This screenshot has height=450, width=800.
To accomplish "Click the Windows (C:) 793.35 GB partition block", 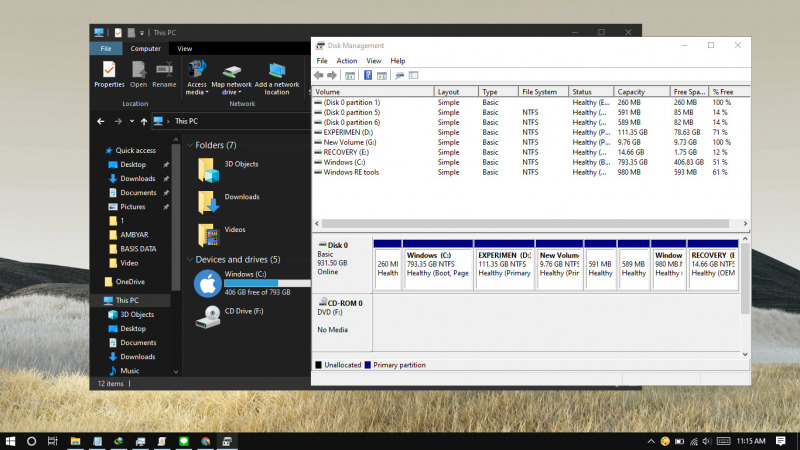I will point(438,265).
